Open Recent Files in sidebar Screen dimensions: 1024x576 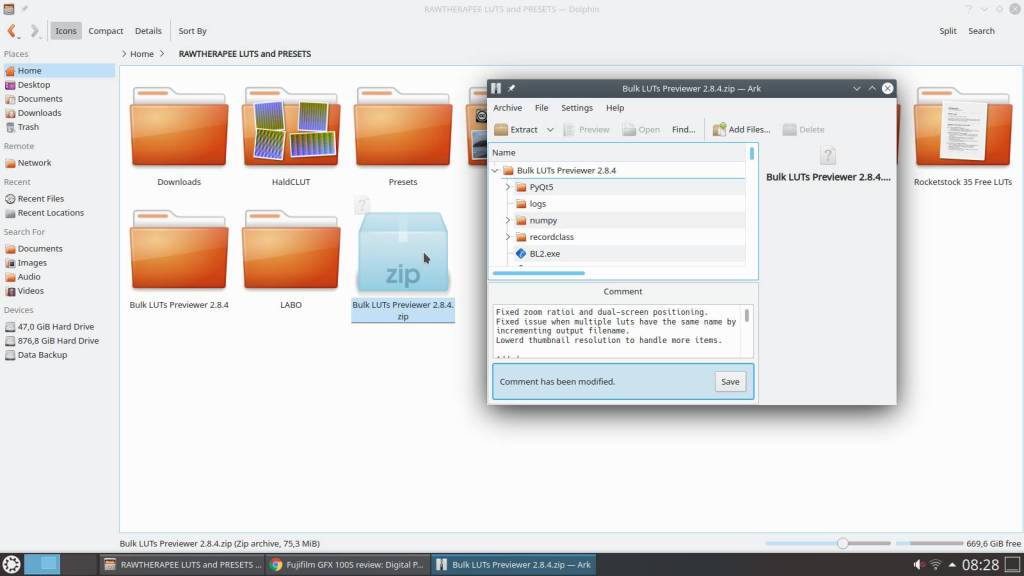click(58, 199)
